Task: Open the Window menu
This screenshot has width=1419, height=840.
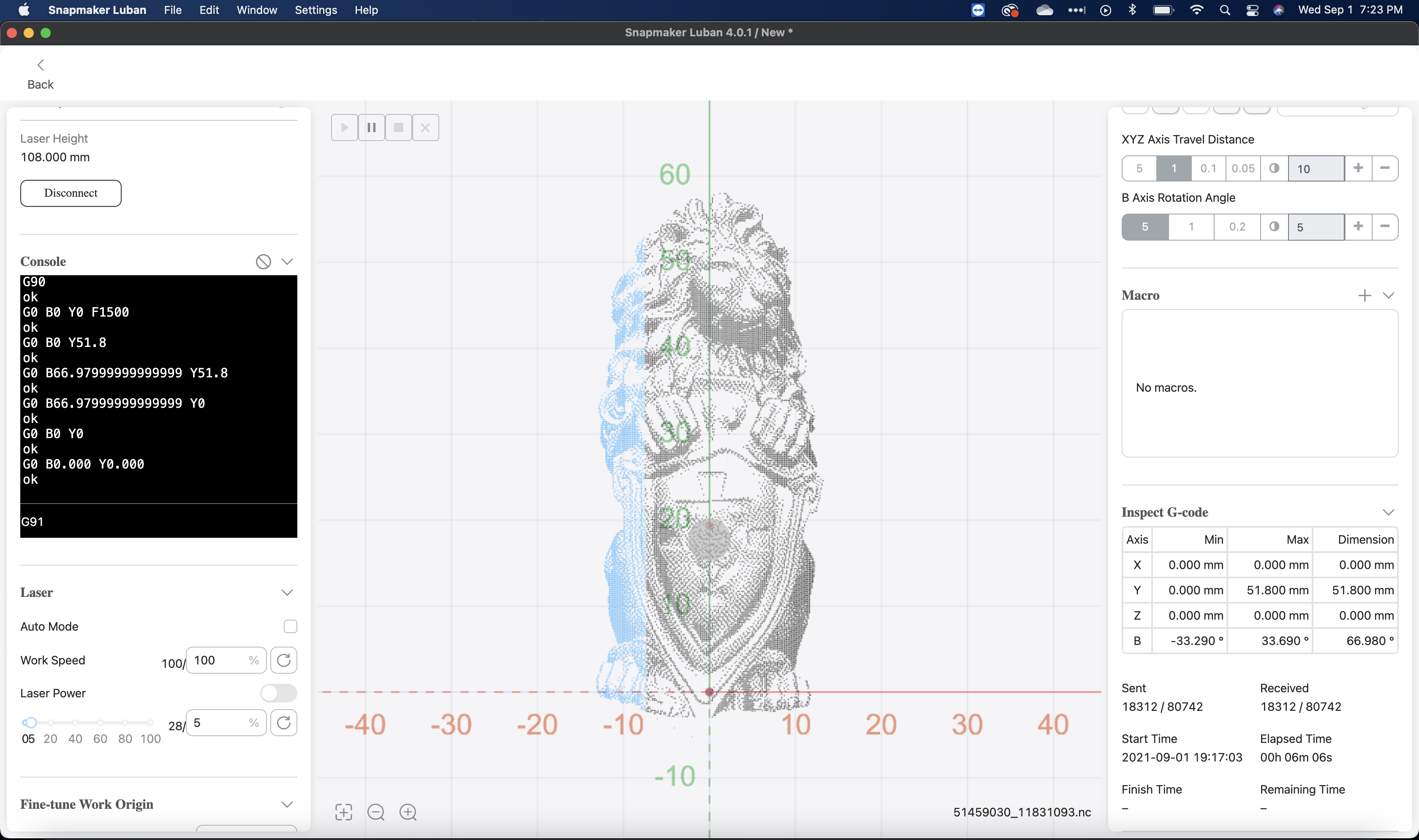Action: point(257,10)
